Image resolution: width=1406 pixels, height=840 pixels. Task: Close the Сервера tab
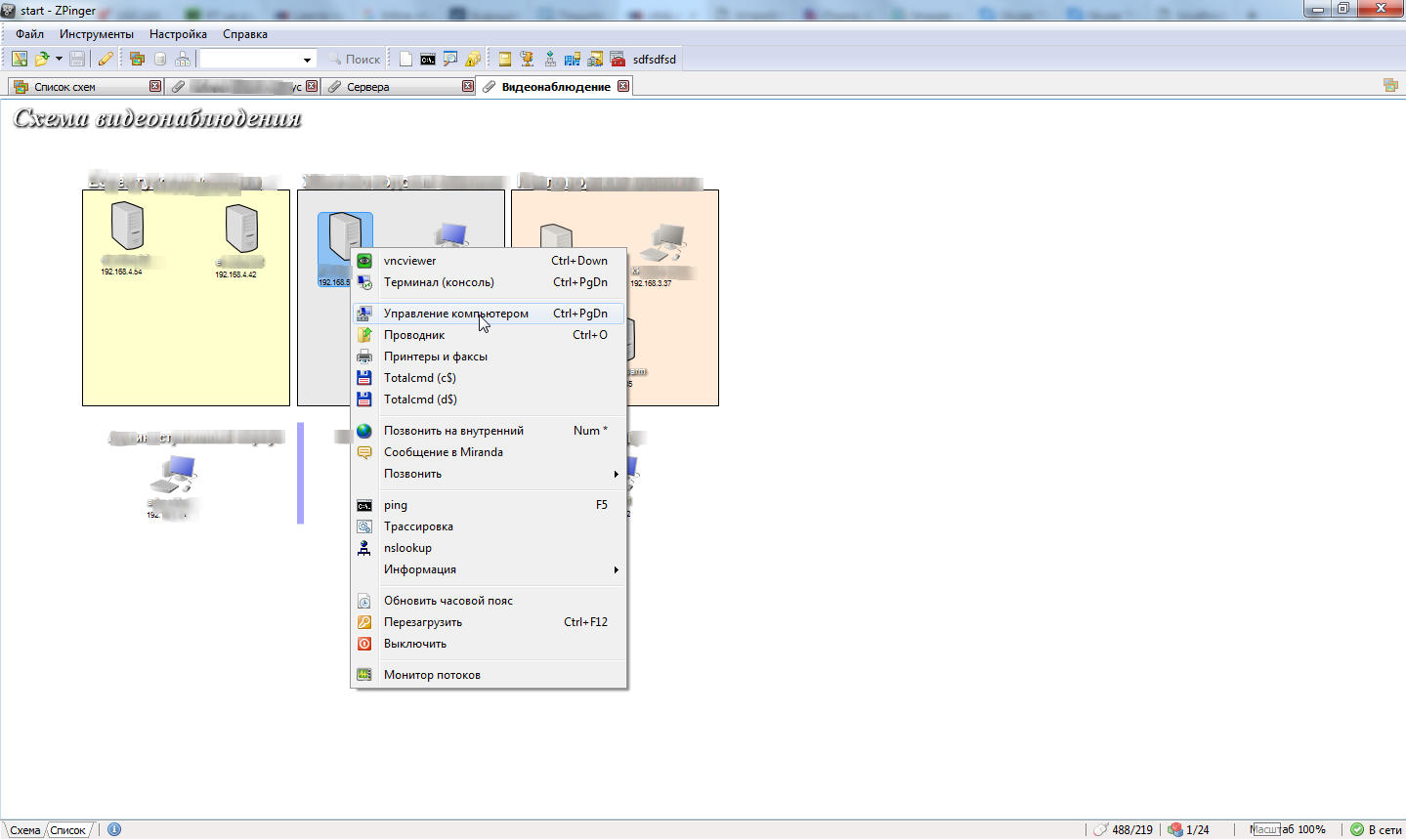click(467, 86)
